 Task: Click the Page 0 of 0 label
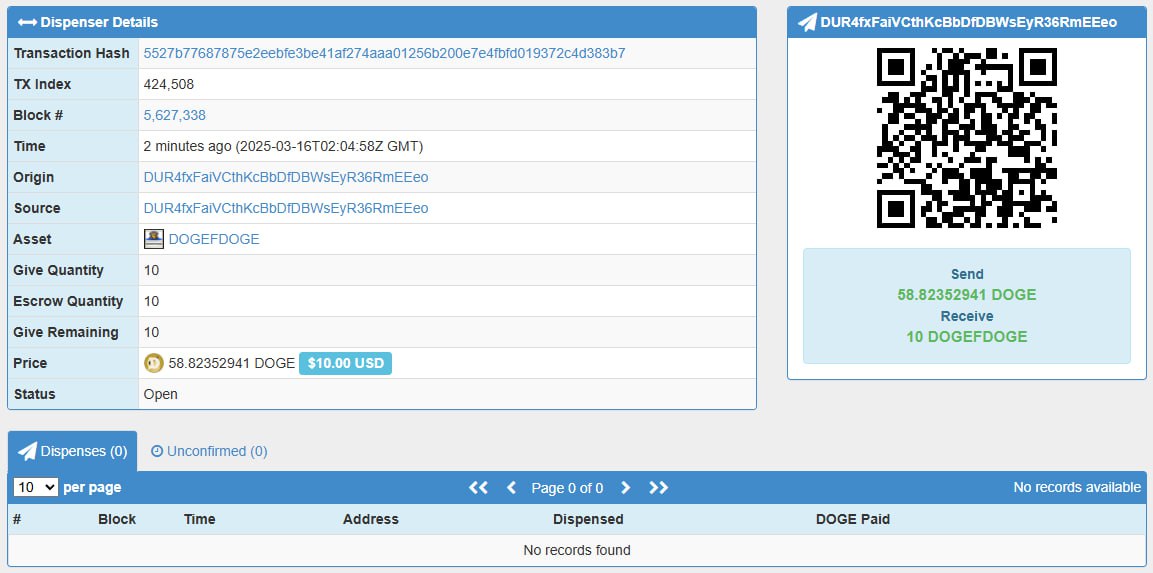click(x=568, y=488)
